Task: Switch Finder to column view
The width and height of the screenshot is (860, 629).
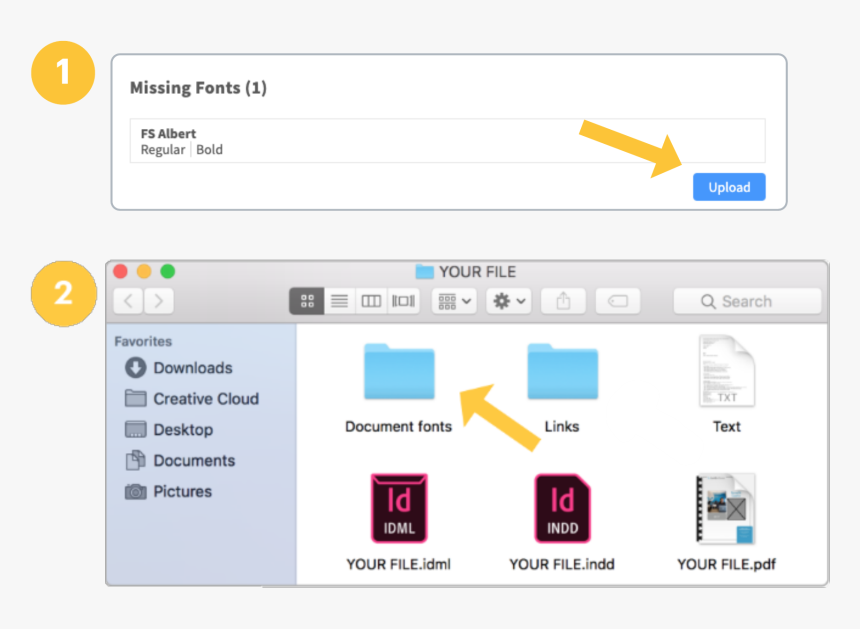Action: 371,301
